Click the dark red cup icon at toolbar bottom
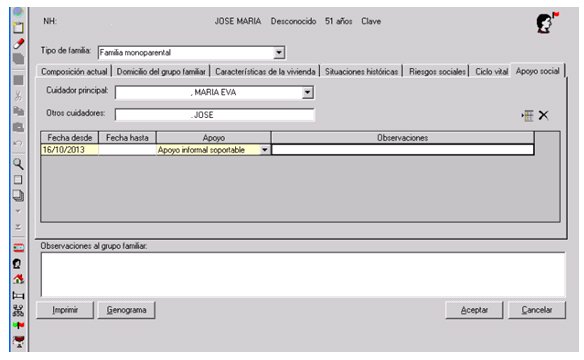This screenshot has width=584, height=360. click(x=19, y=341)
